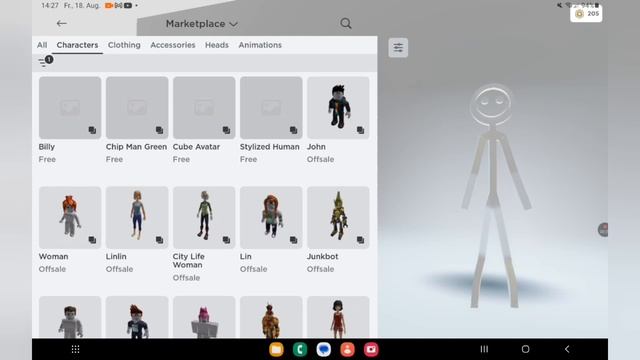Open the search magnifier icon

click(346, 24)
